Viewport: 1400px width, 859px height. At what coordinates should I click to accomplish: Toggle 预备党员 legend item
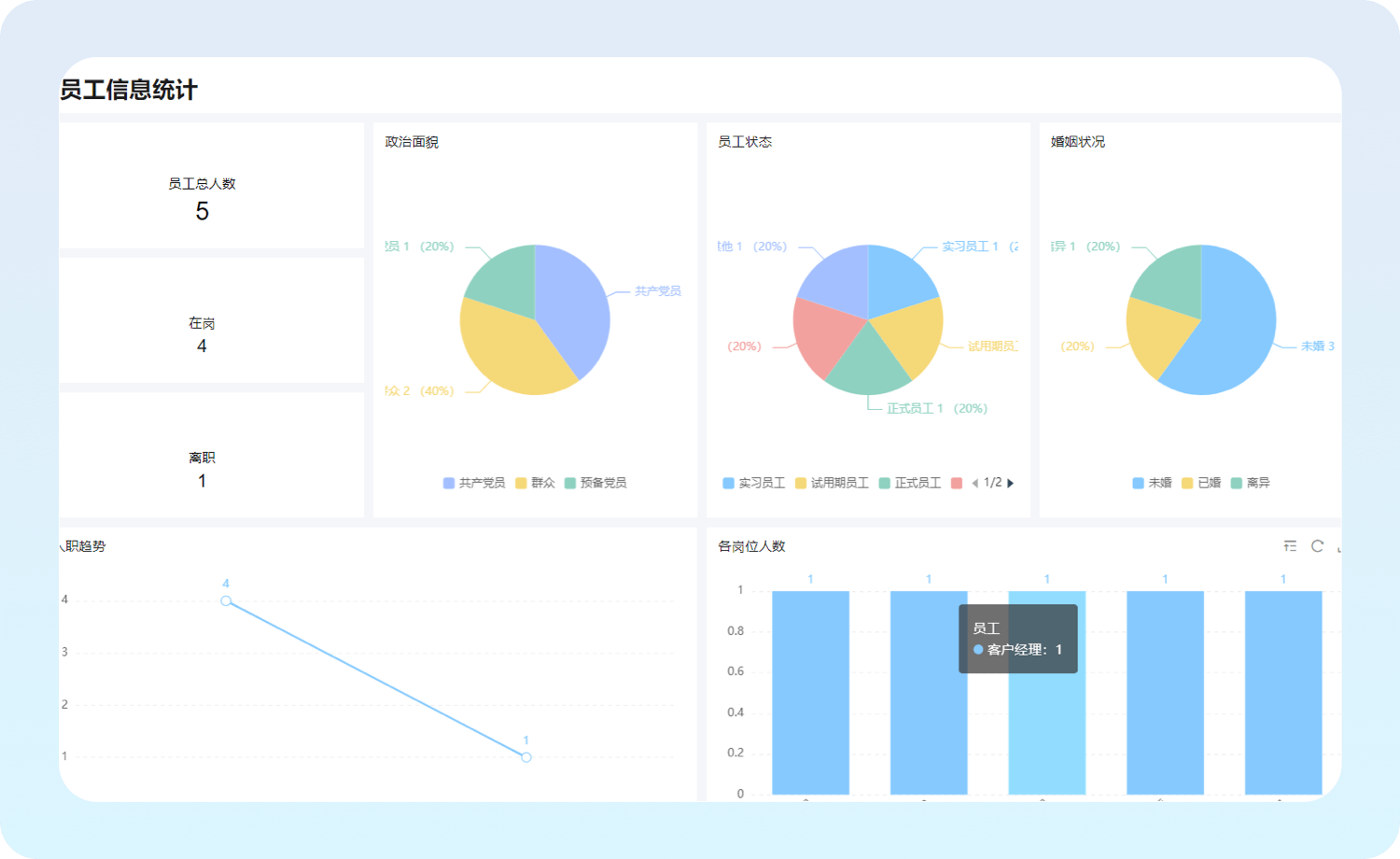pyautogui.click(x=595, y=483)
